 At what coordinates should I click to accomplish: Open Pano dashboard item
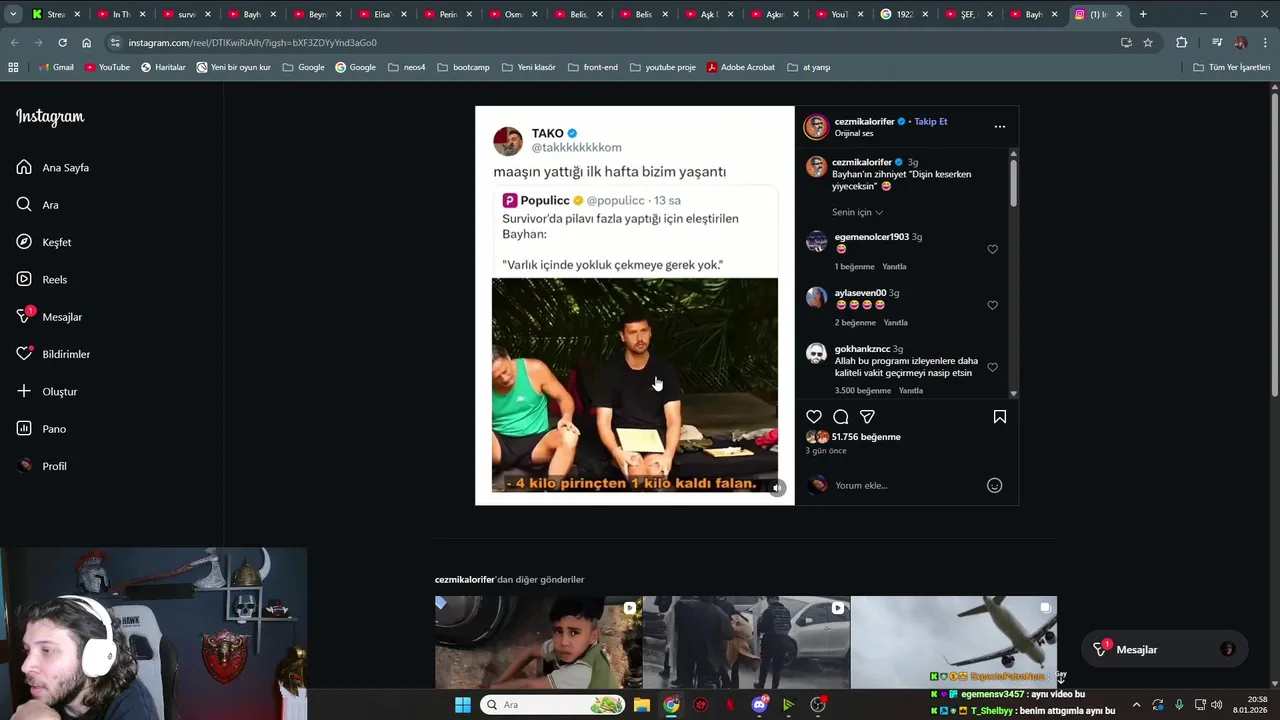tap(41, 429)
